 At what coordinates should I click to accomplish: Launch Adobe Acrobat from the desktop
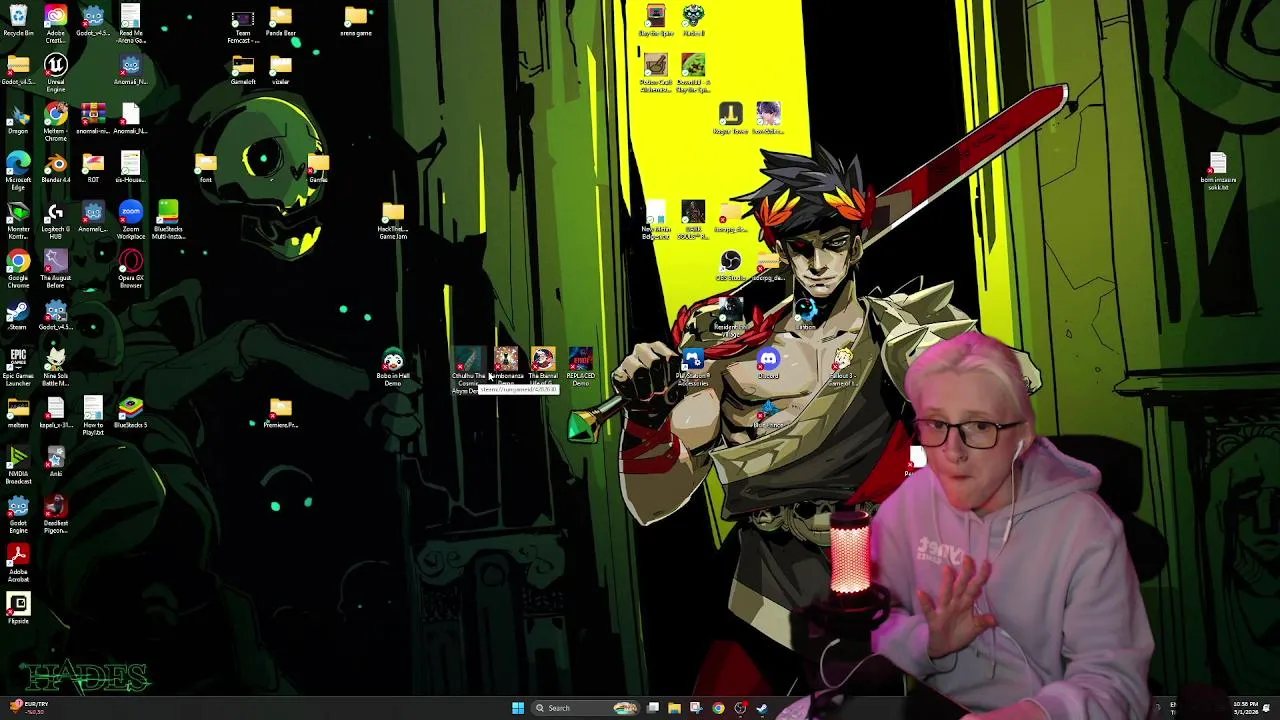[18, 563]
